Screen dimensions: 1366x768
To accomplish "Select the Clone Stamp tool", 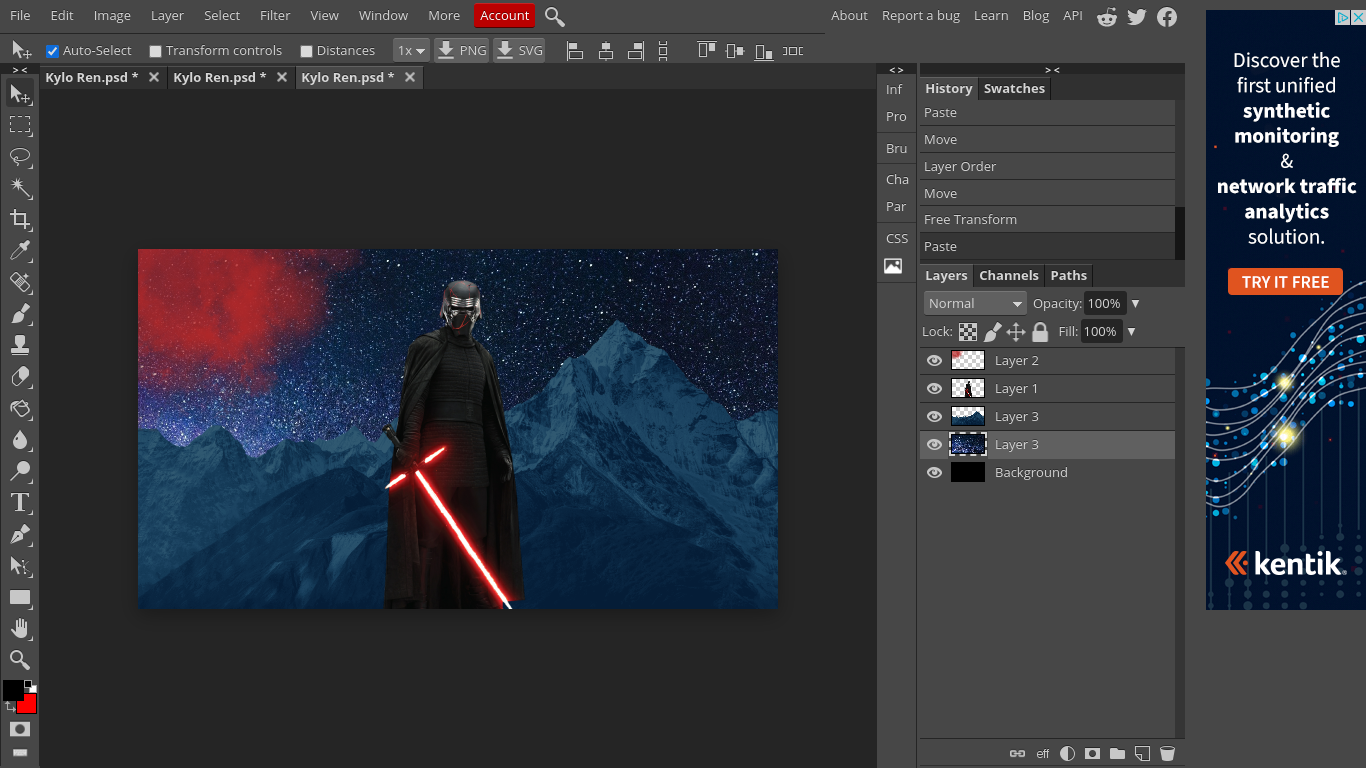I will 20,345.
